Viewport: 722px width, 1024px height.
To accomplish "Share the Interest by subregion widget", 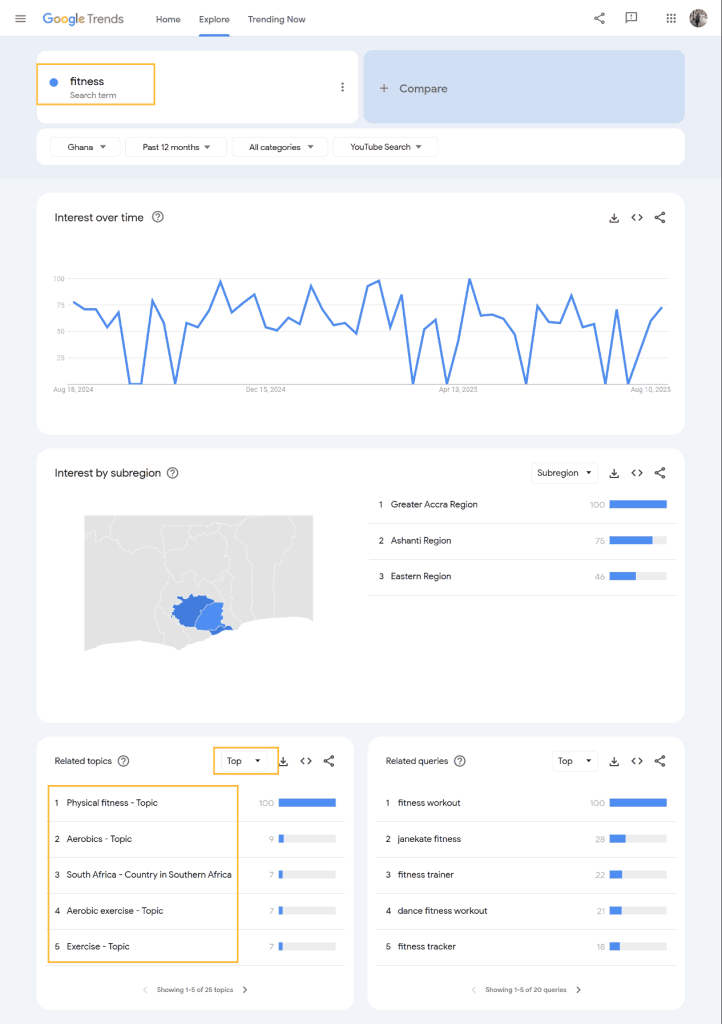I will [x=660, y=473].
